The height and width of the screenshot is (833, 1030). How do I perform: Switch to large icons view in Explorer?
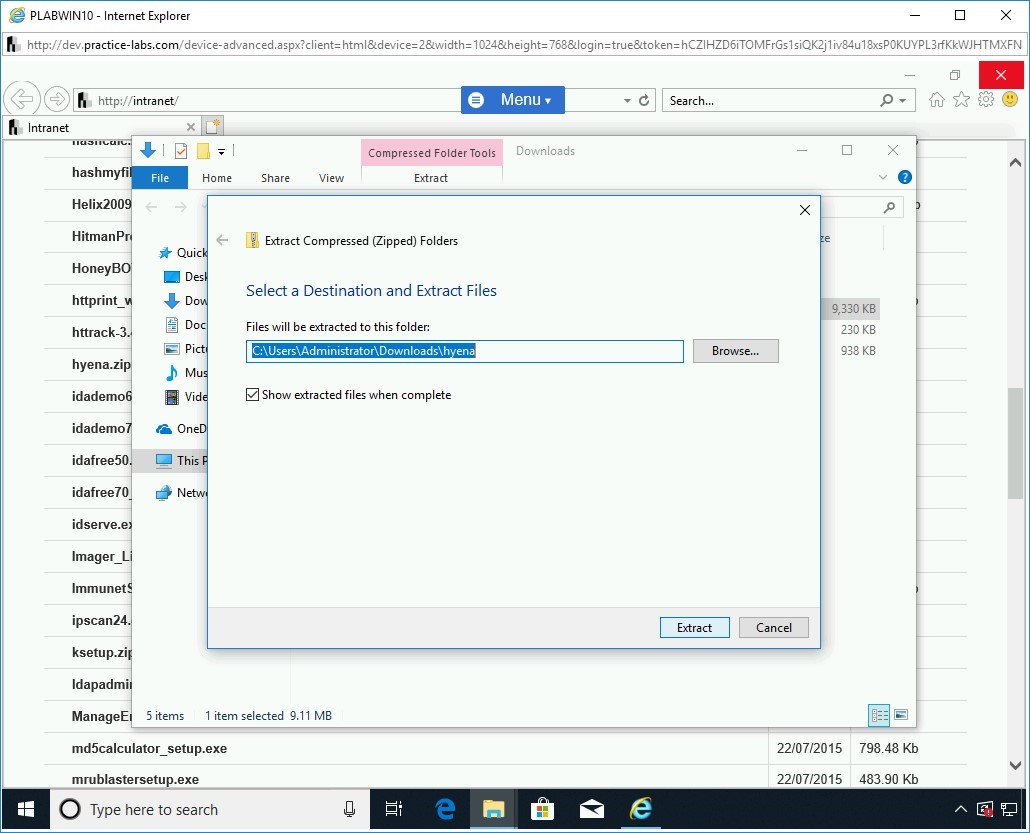click(x=901, y=715)
